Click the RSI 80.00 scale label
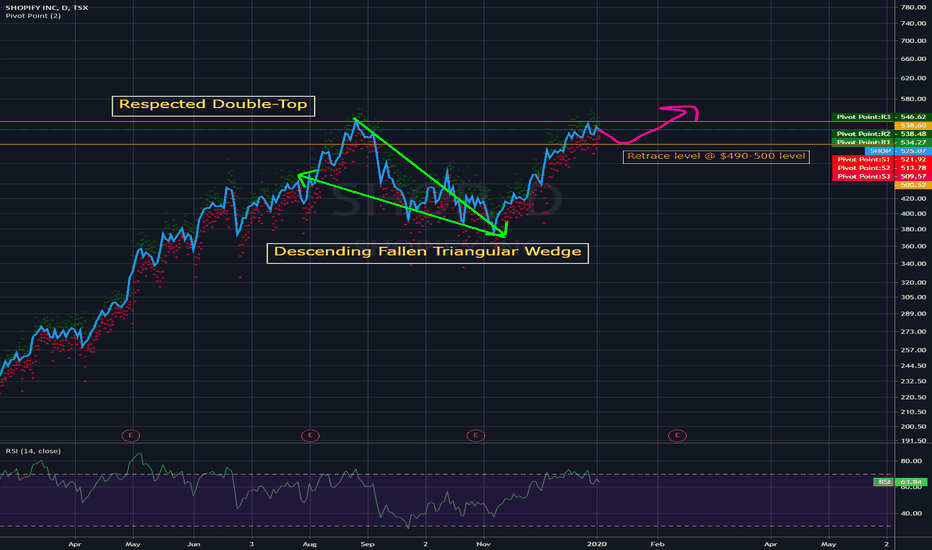The image size is (932, 550). coord(911,461)
